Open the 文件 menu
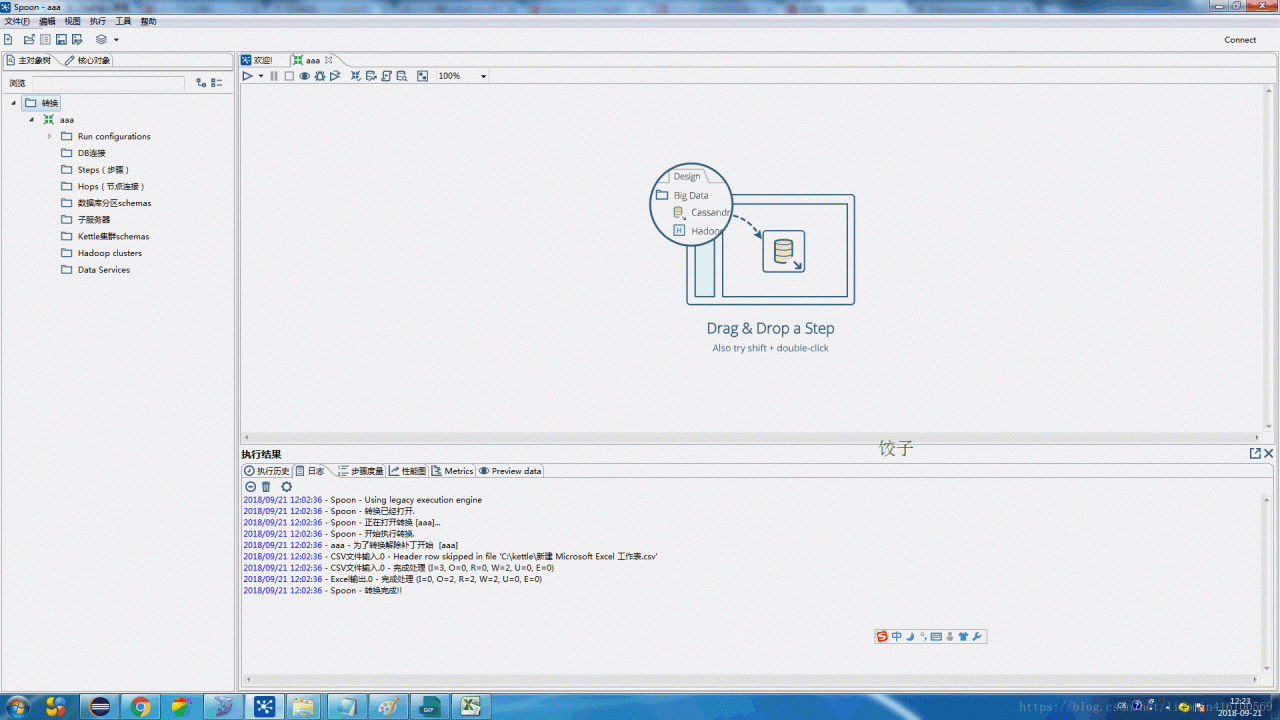The width and height of the screenshot is (1280, 720). (17, 21)
